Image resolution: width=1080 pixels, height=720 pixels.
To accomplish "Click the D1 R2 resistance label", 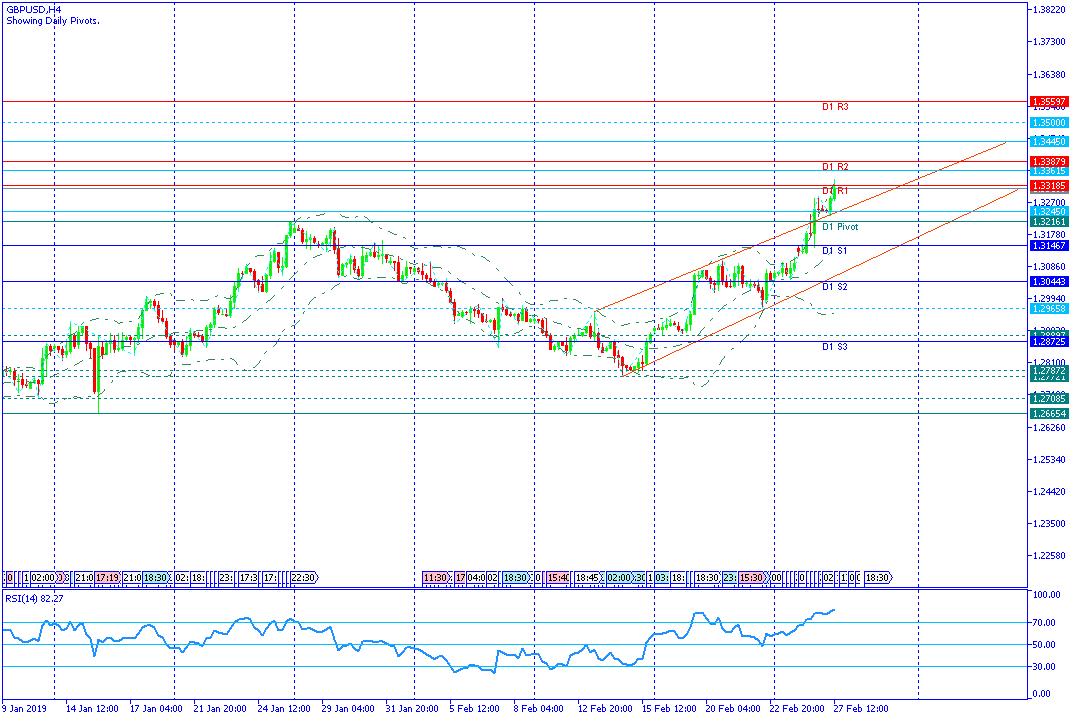I will pos(835,166).
